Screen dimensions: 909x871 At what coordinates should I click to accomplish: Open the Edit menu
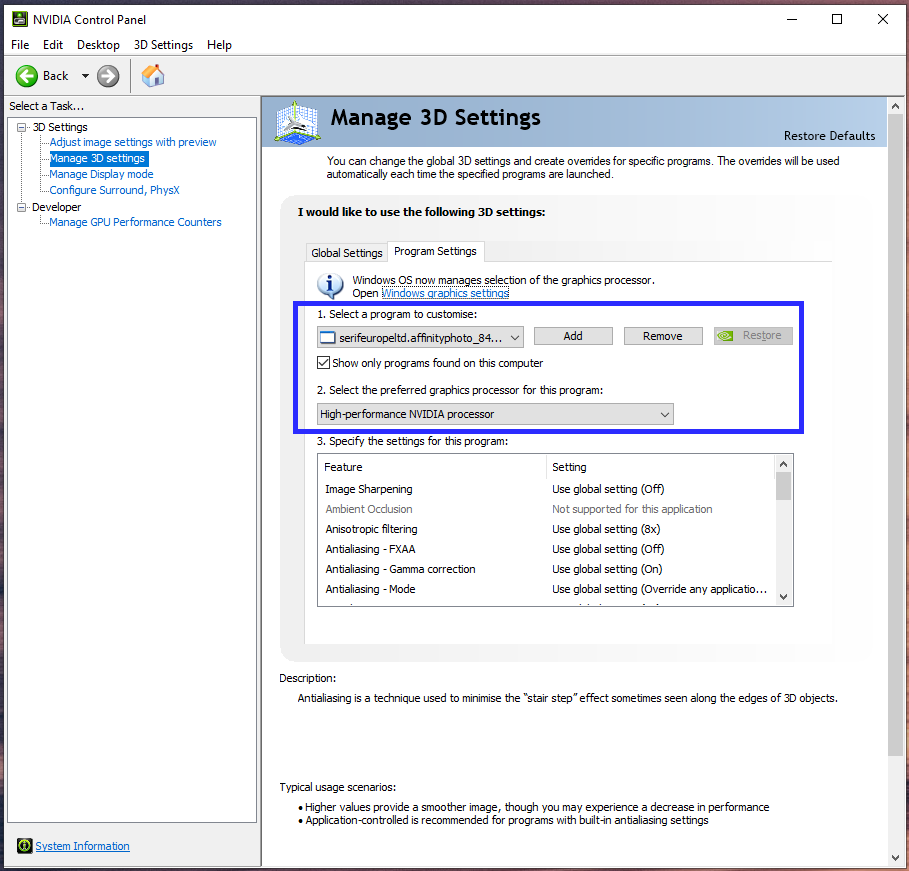coord(53,45)
